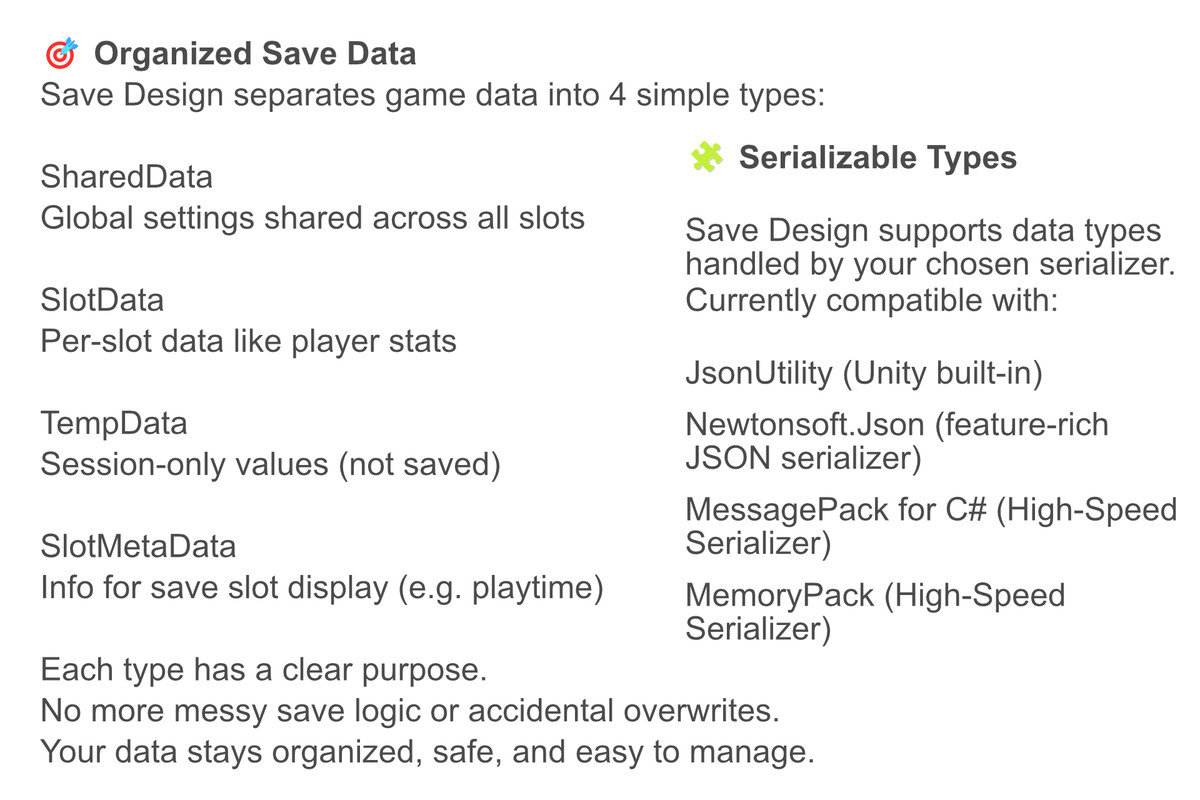Click the 'Each type has a clear purpose' line

tap(263, 669)
